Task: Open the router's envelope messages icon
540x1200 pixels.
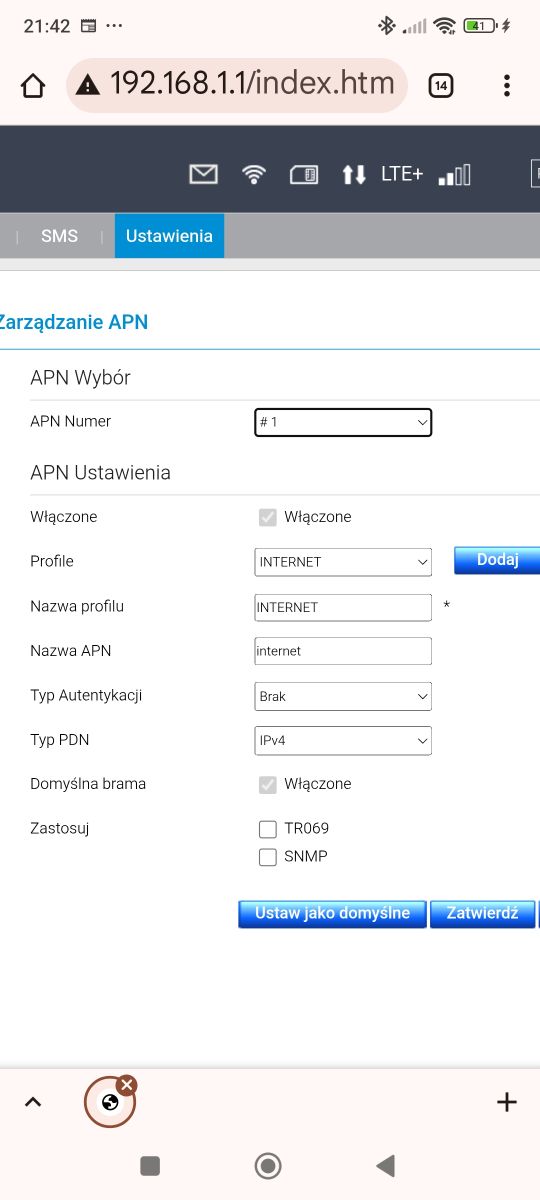Action: 203,175
